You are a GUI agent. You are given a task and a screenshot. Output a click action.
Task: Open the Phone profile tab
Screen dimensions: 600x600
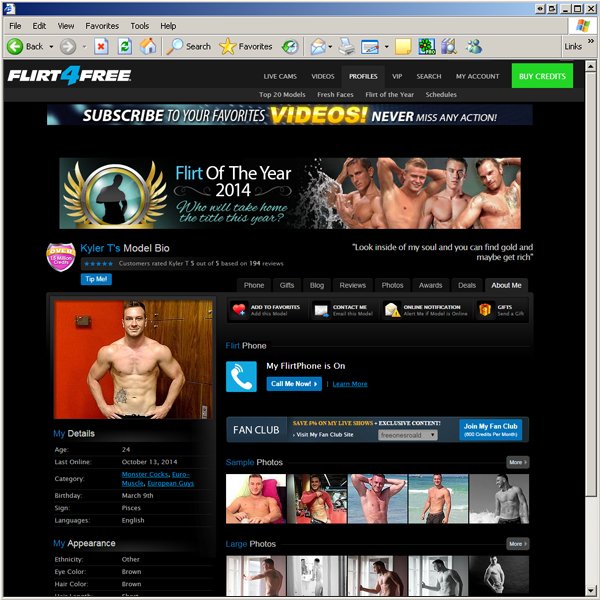tap(254, 285)
